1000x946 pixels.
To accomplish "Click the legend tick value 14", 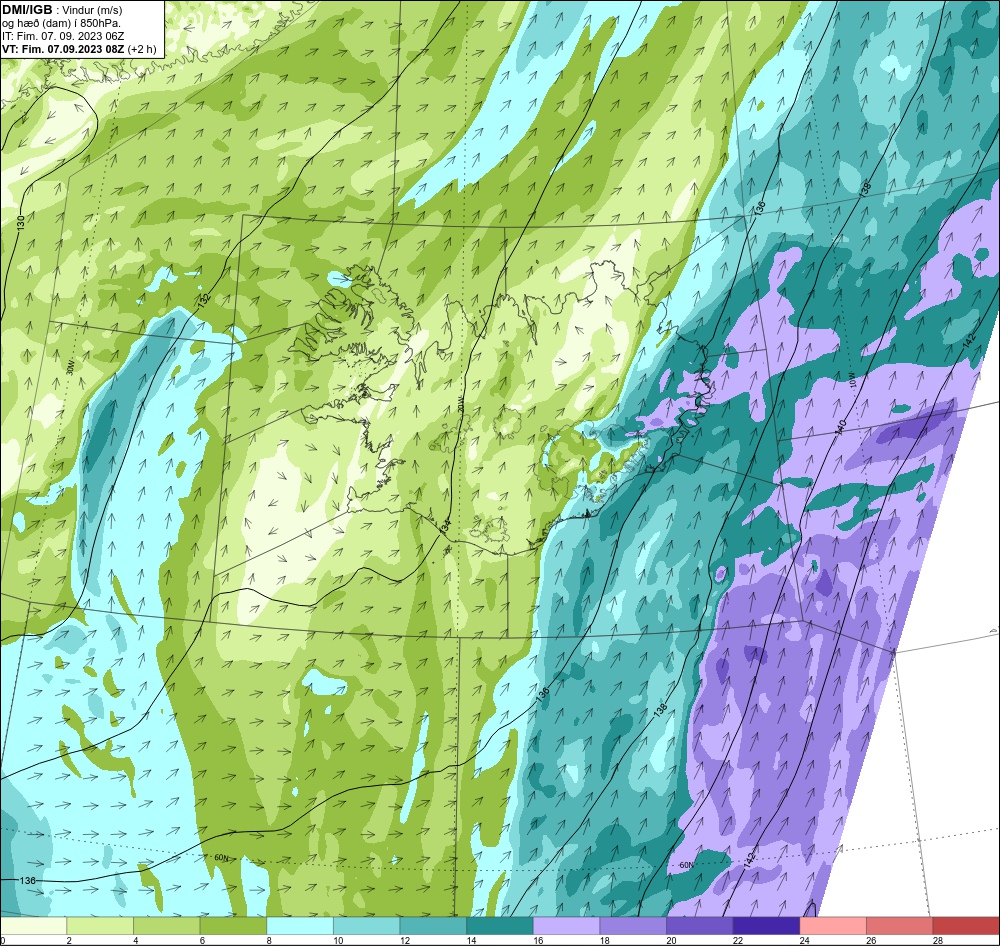I will click(x=471, y=940).
